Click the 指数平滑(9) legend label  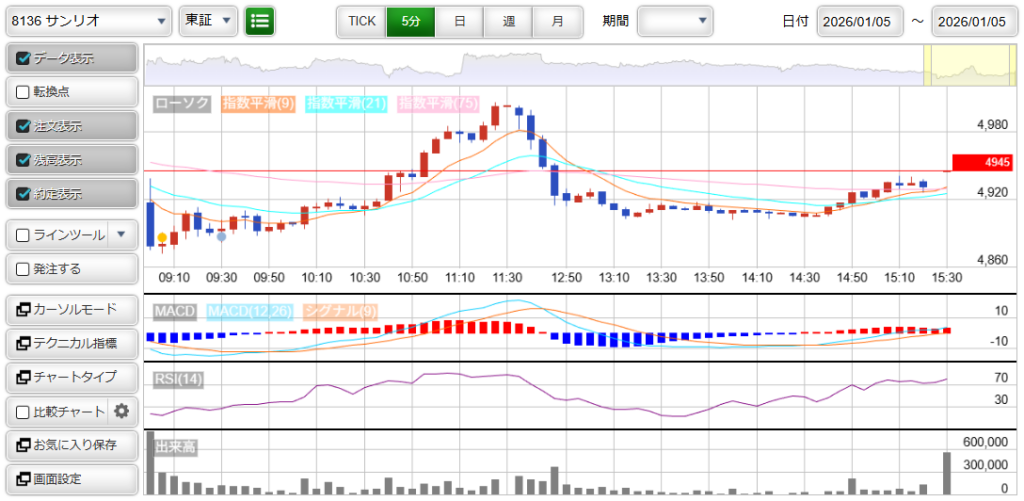(x=257, y=103)
